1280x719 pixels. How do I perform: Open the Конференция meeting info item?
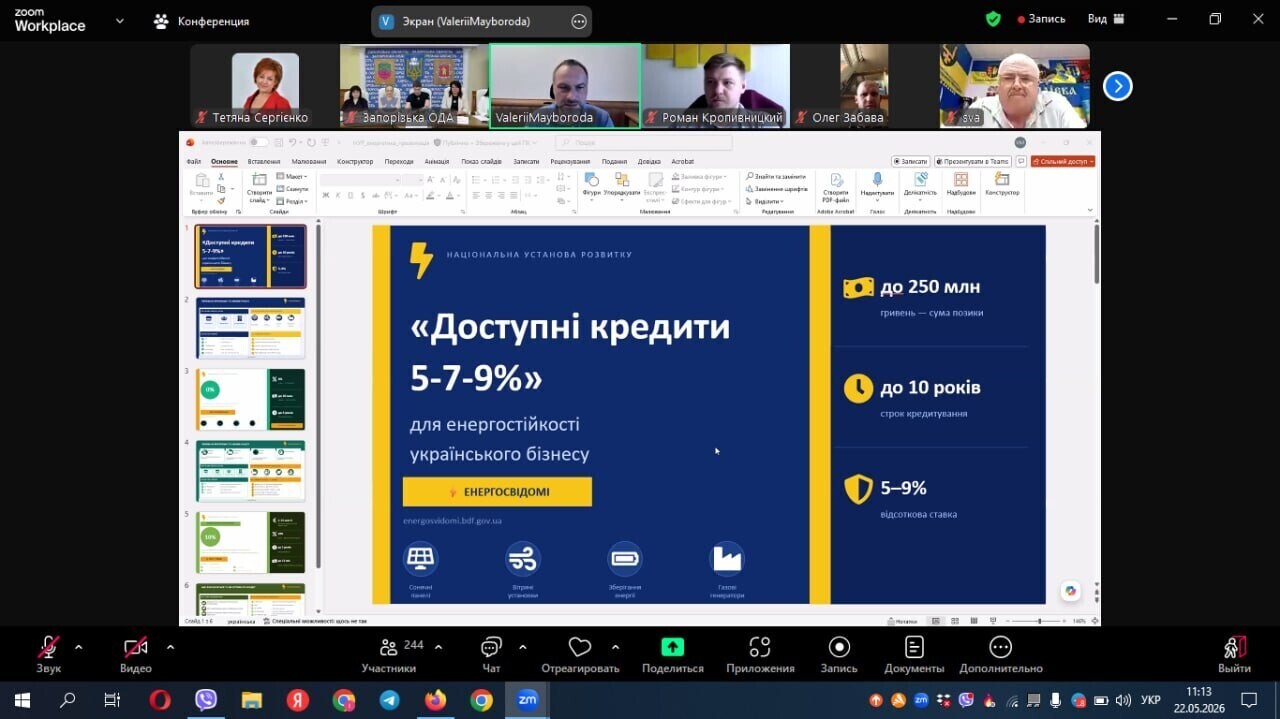point(201,21)
